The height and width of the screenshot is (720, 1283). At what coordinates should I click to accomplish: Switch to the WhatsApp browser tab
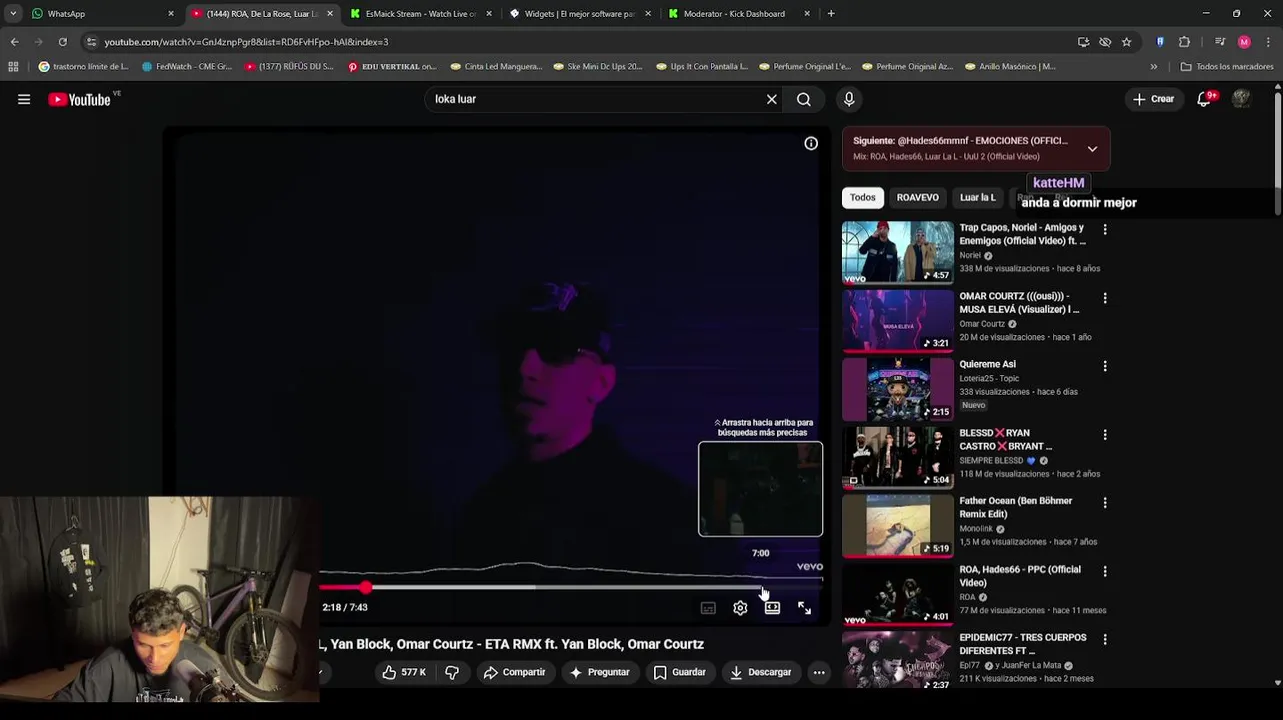pos(100,14)
